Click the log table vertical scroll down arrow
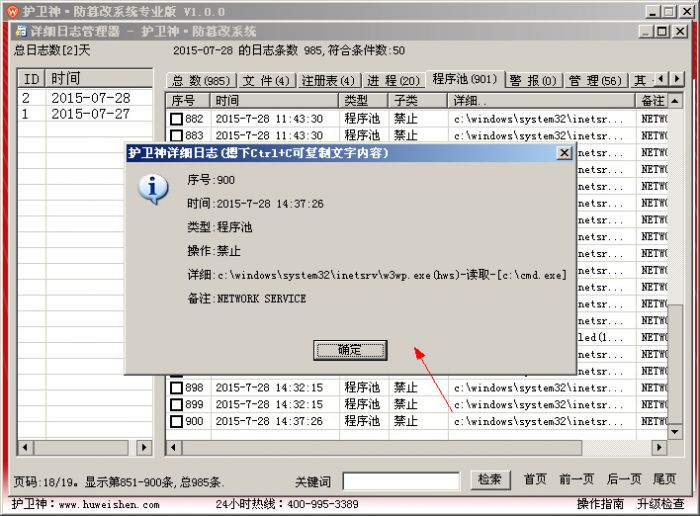Screen dimensions: 700x516 click(675, 432)
